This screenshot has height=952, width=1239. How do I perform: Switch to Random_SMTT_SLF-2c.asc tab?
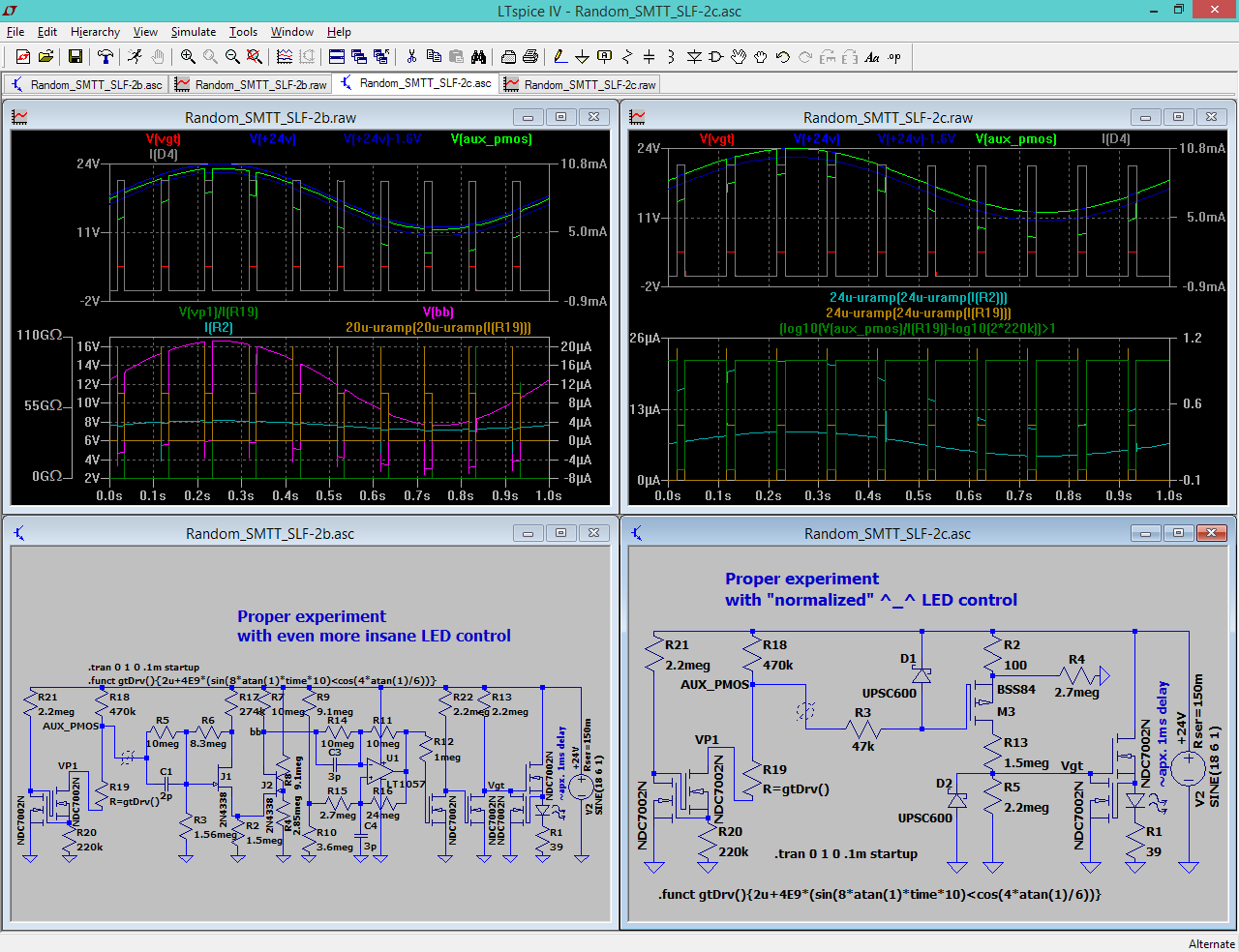click(x=415, y=83)
